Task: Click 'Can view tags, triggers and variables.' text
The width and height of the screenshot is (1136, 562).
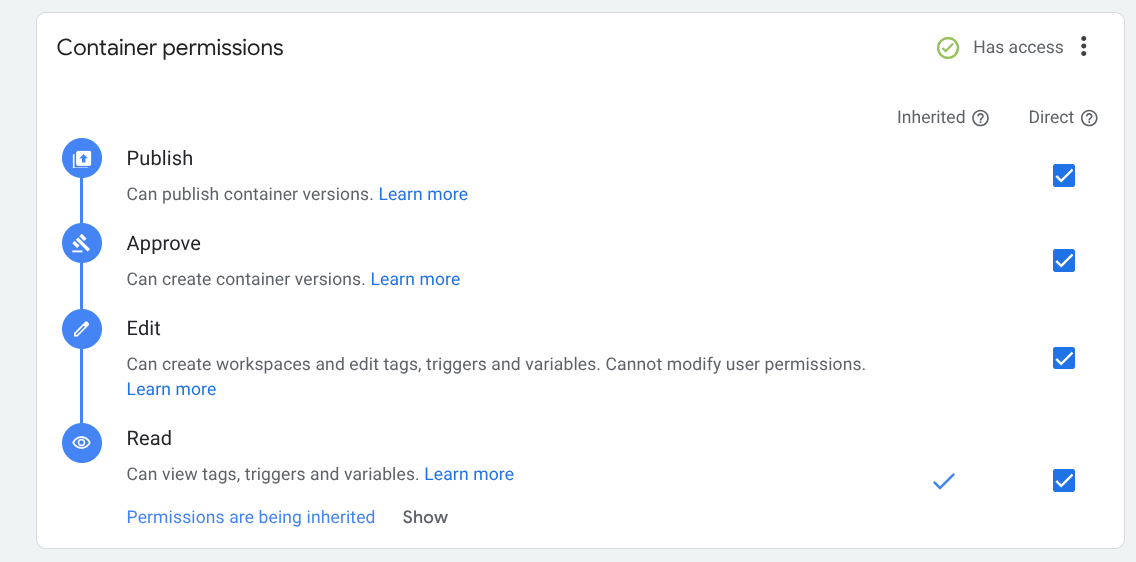Action: (x=273, y=474)
